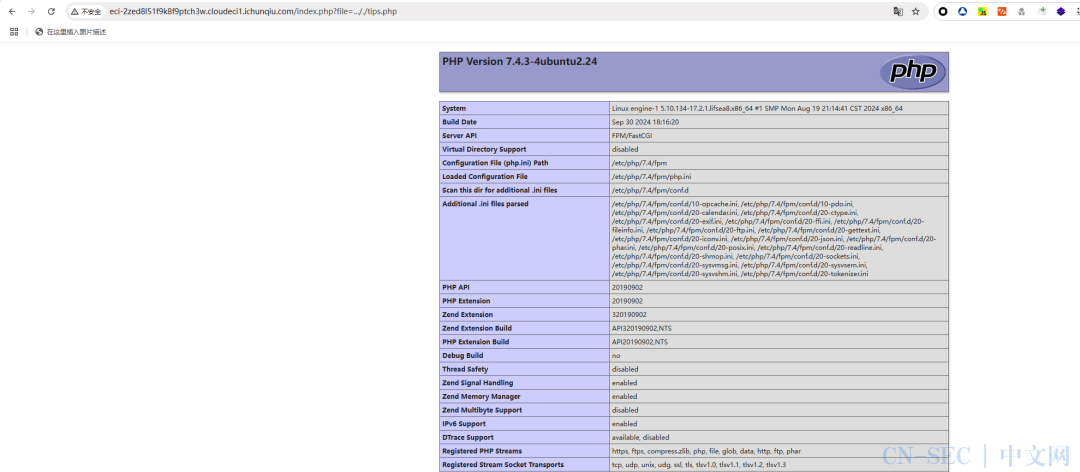Reload the current page
The height and width of the screenshot is (472, 1080).
pyautogui.click(x=51, y=12)
